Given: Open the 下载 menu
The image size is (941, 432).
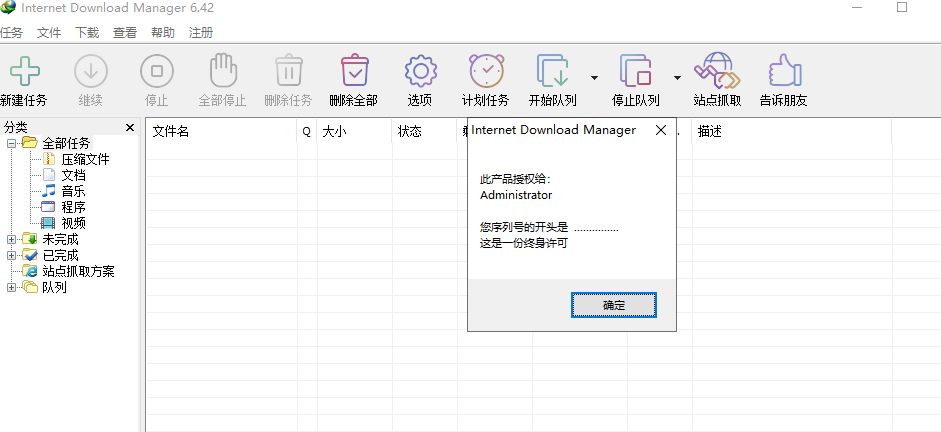Looking at the screenshot, I should pos(87,32).
